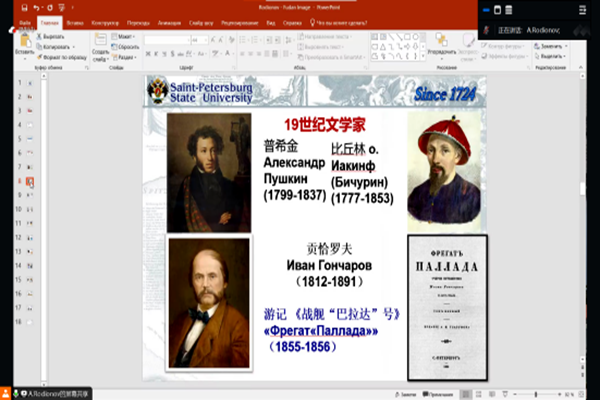
Task: Adjust the zoom slider in status bar
Action: click(536, 394)
